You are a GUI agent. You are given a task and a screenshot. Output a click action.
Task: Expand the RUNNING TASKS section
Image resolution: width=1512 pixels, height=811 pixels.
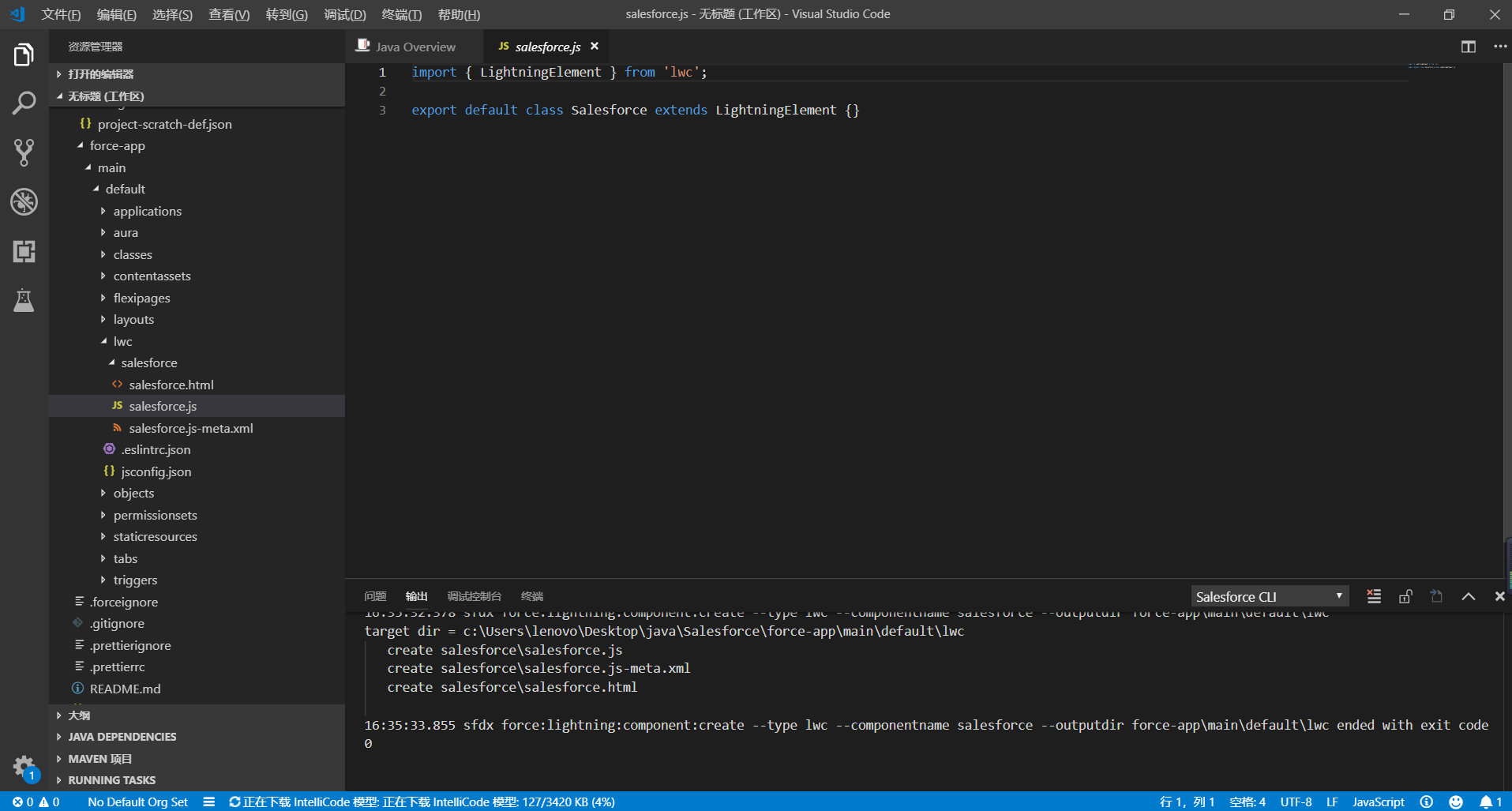pos(197,780)
